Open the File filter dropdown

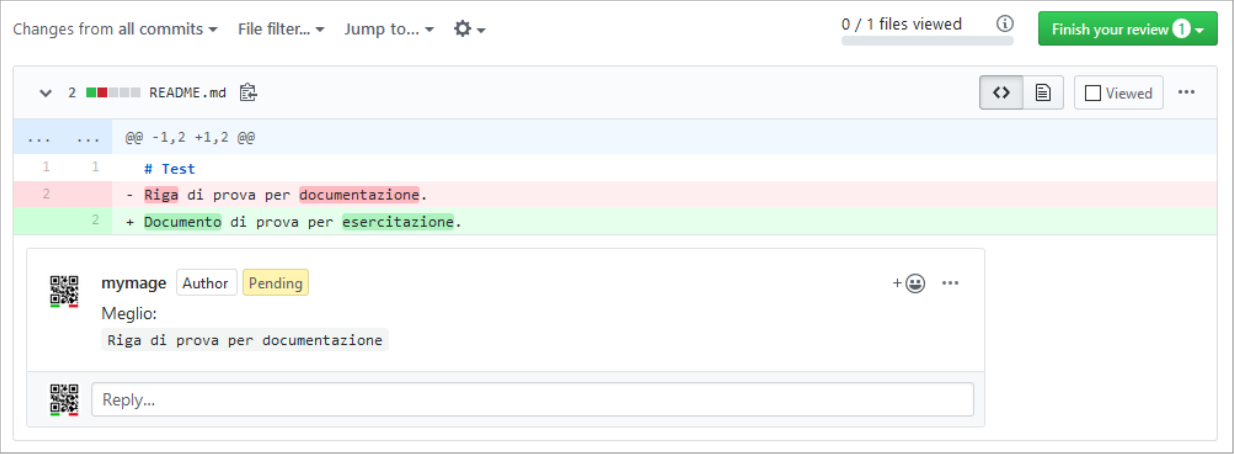tap(281, 29)
